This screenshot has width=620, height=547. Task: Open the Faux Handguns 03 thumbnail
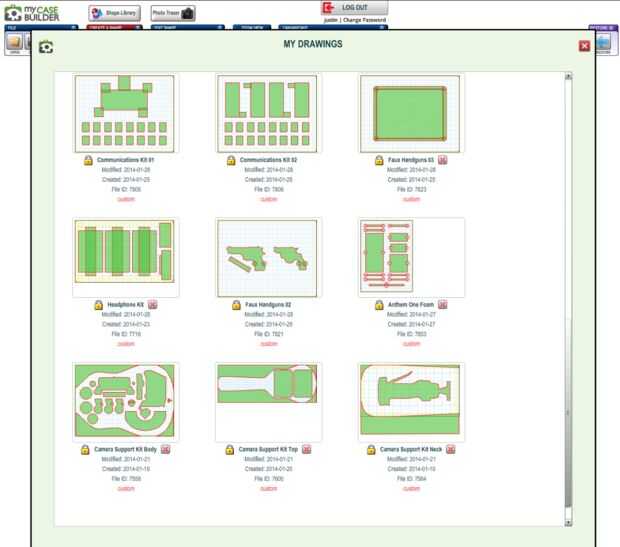click(x=410, y=114)
